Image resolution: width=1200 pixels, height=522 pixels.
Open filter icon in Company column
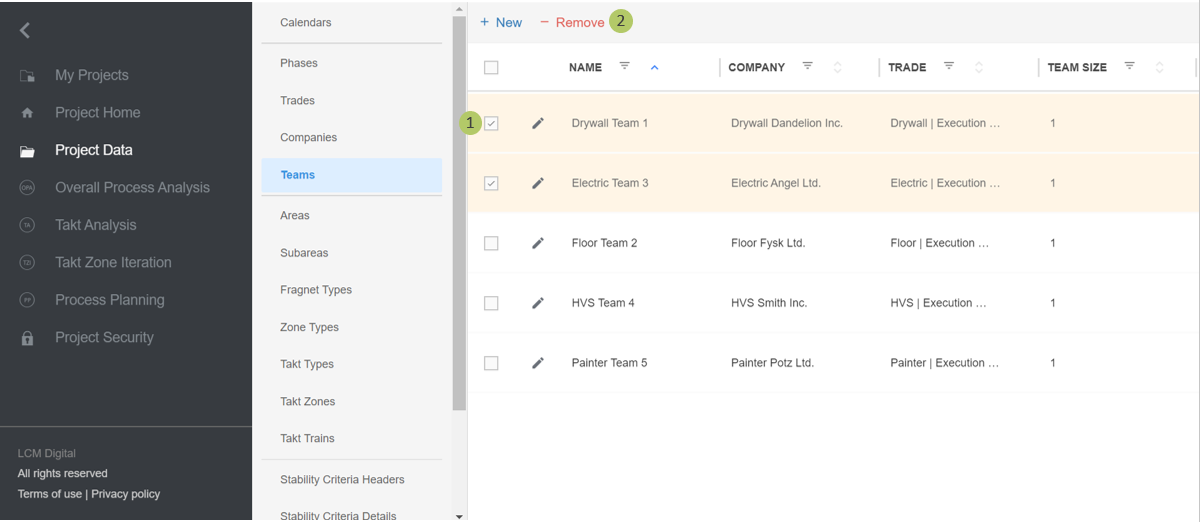[x=807, y=67]
